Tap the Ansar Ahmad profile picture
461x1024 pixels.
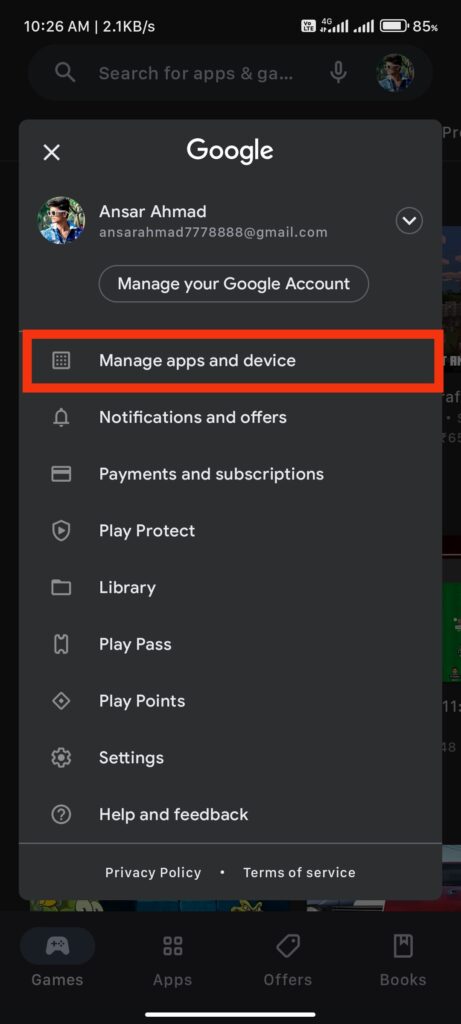point(61,221)
